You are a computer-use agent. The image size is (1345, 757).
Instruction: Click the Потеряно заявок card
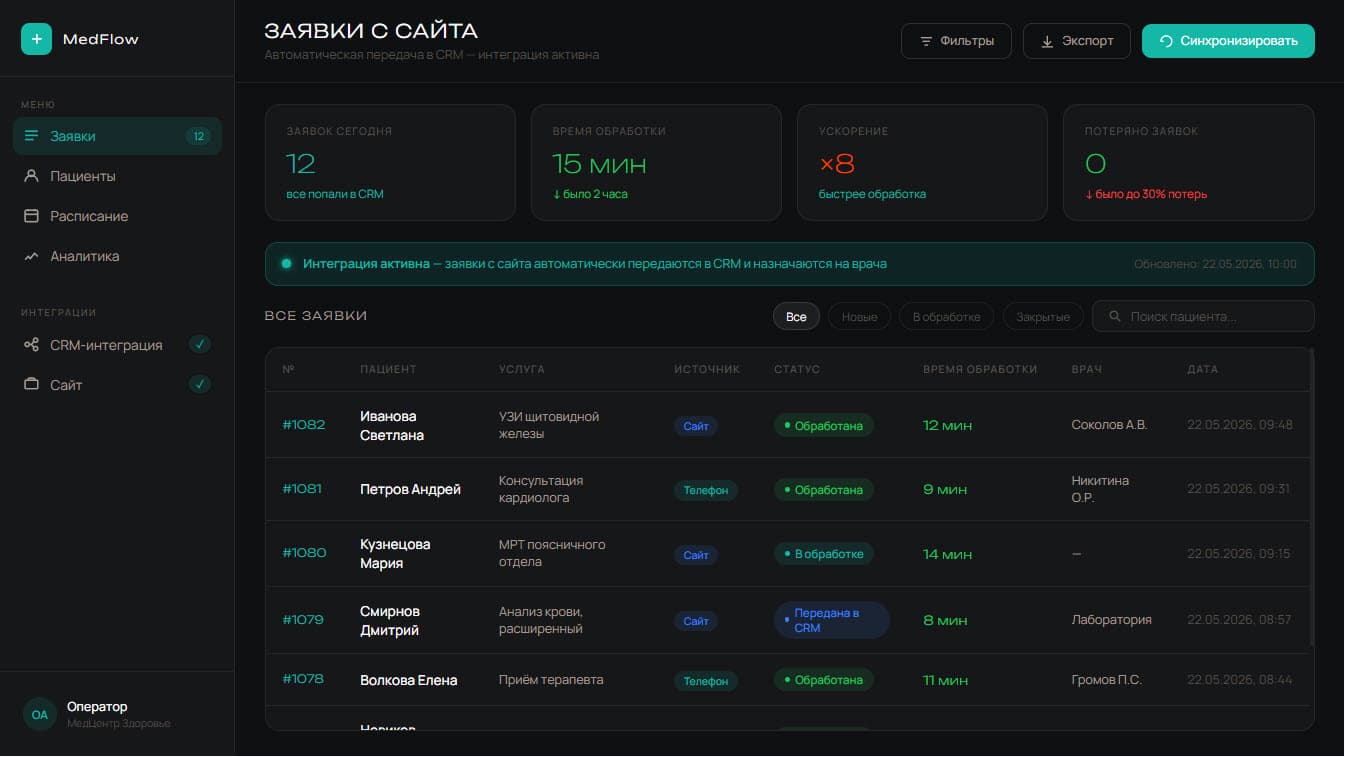(1189, 162)
